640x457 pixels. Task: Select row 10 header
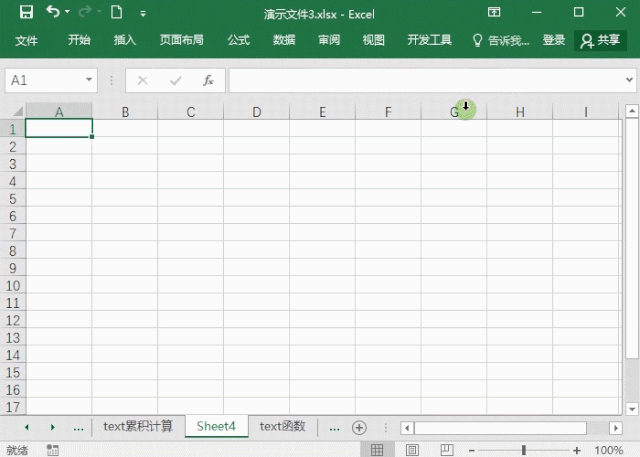[x=13, y=285]
